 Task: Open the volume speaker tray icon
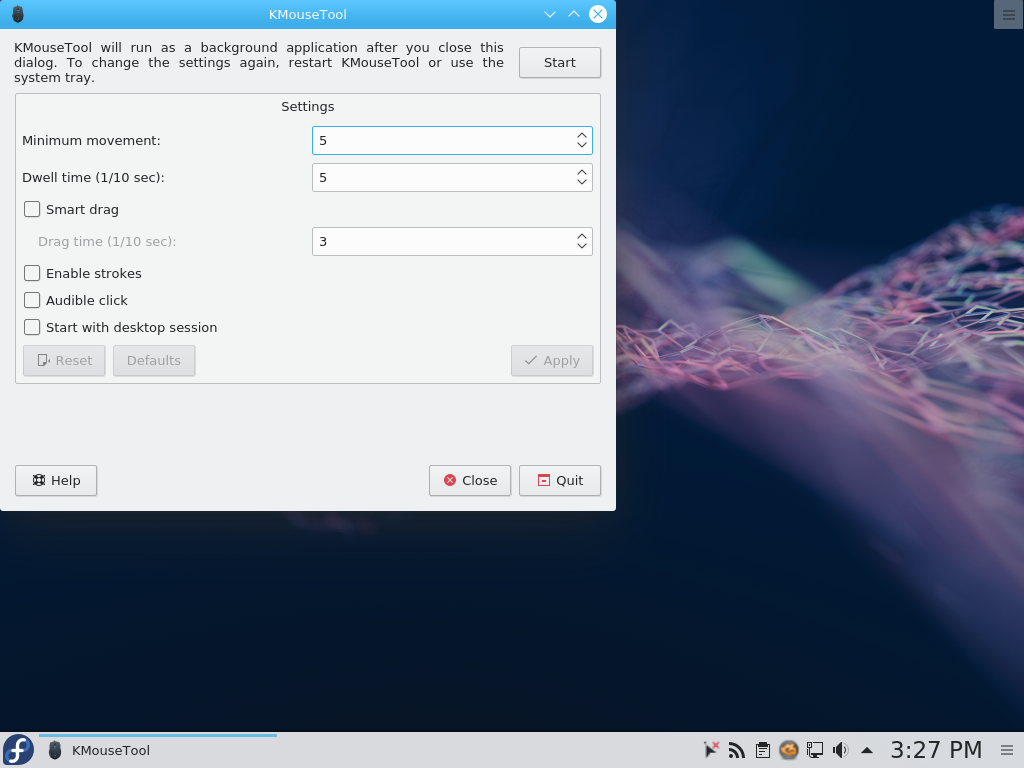point(840,750)
